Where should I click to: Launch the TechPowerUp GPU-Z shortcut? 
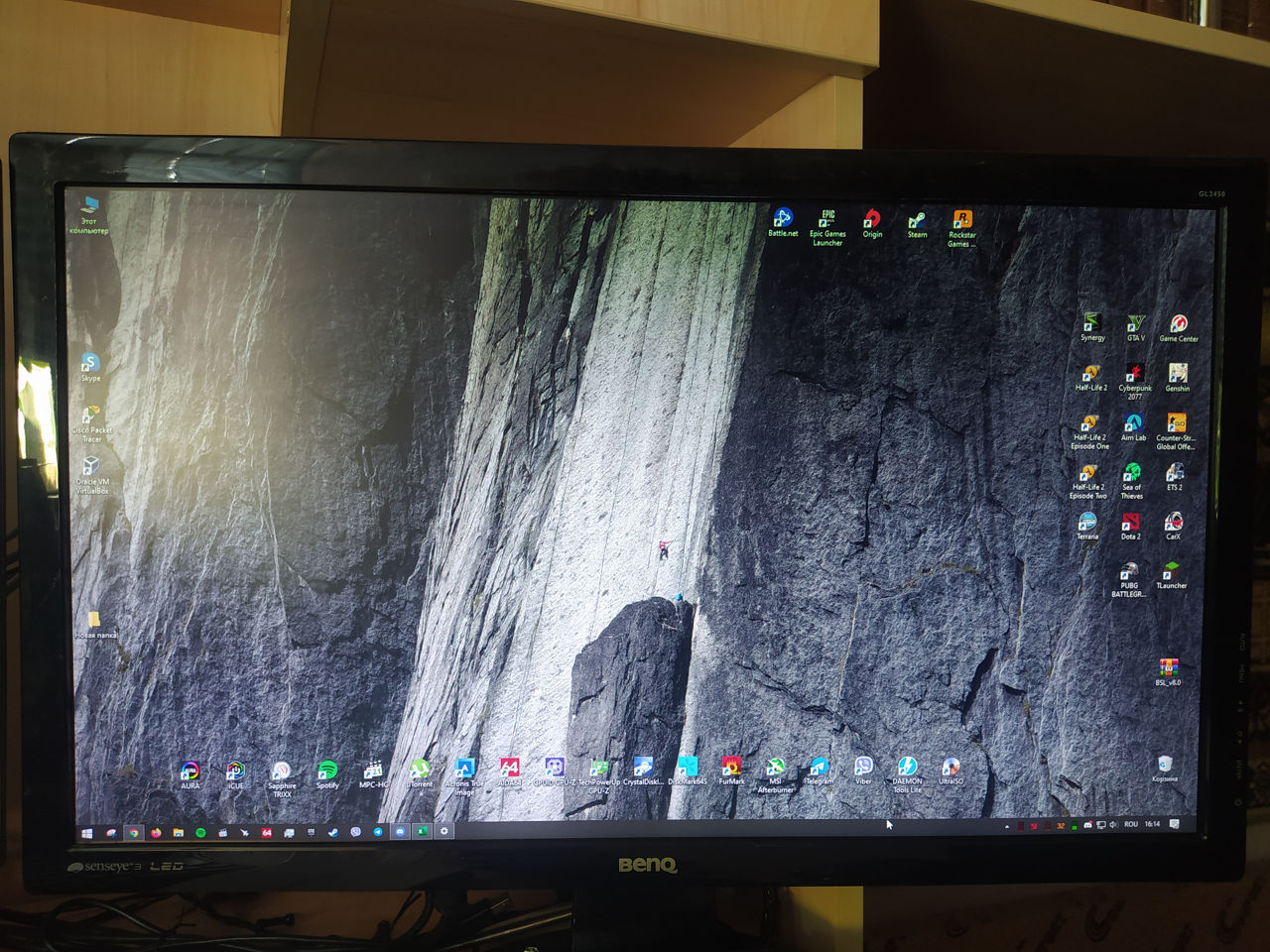[x=598, y=776]
